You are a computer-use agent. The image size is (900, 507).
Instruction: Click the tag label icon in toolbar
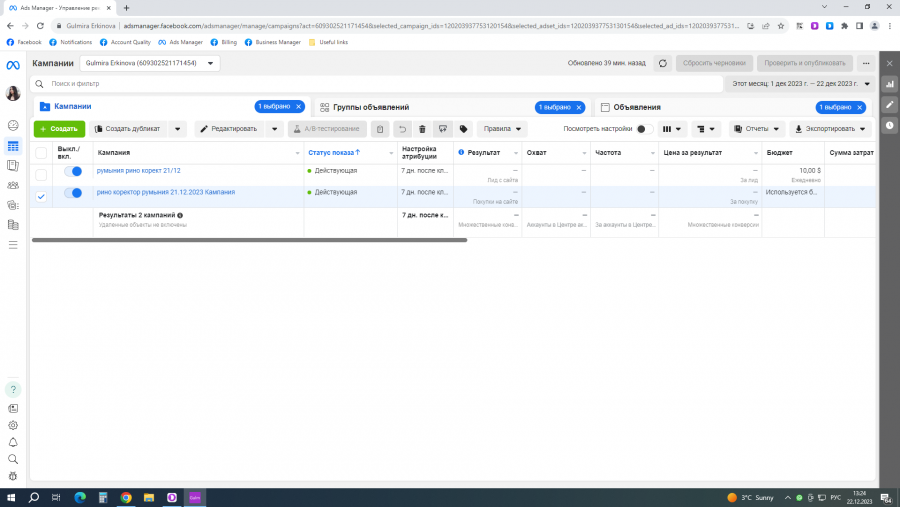[464, 129]
